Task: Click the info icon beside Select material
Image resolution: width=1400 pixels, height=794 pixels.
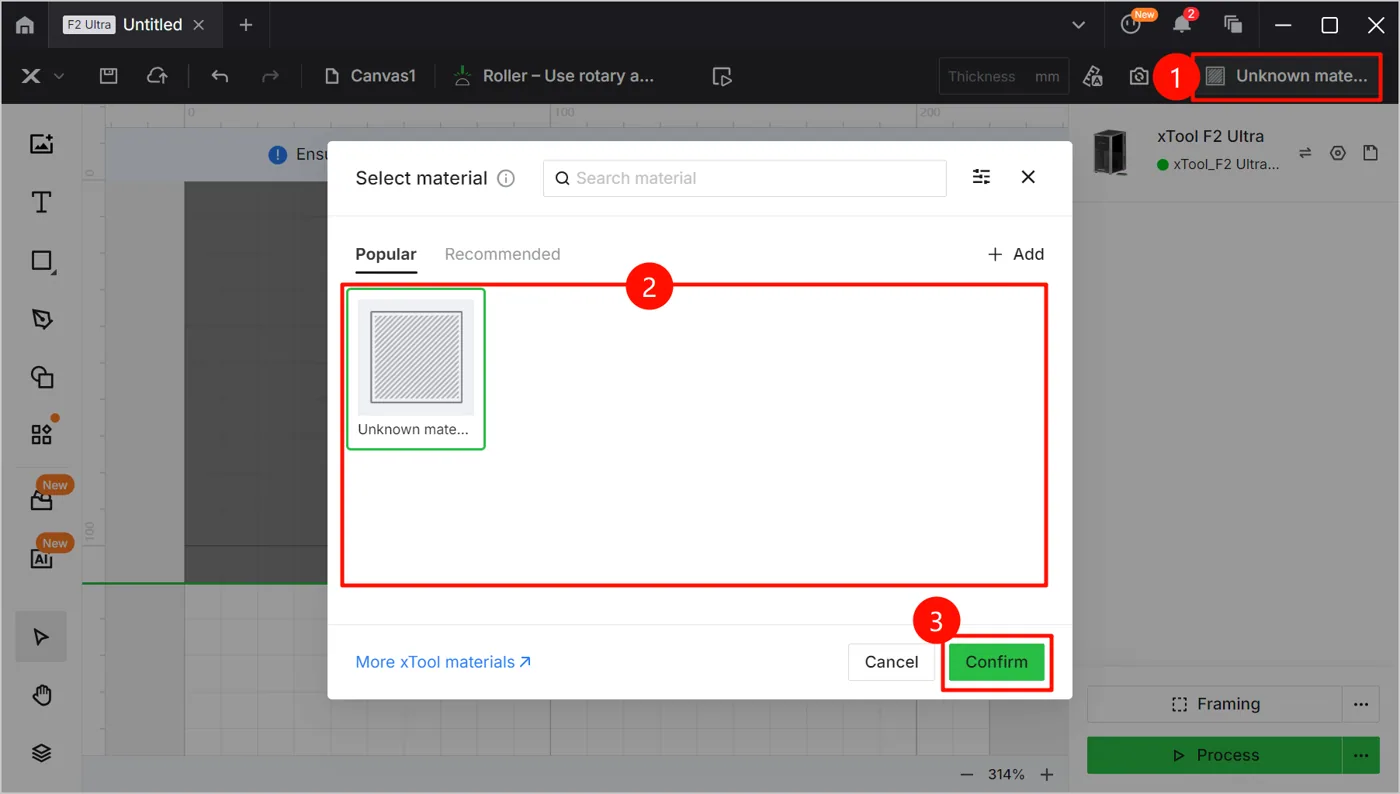Action: pyautogui.click(x=506, y=179)
